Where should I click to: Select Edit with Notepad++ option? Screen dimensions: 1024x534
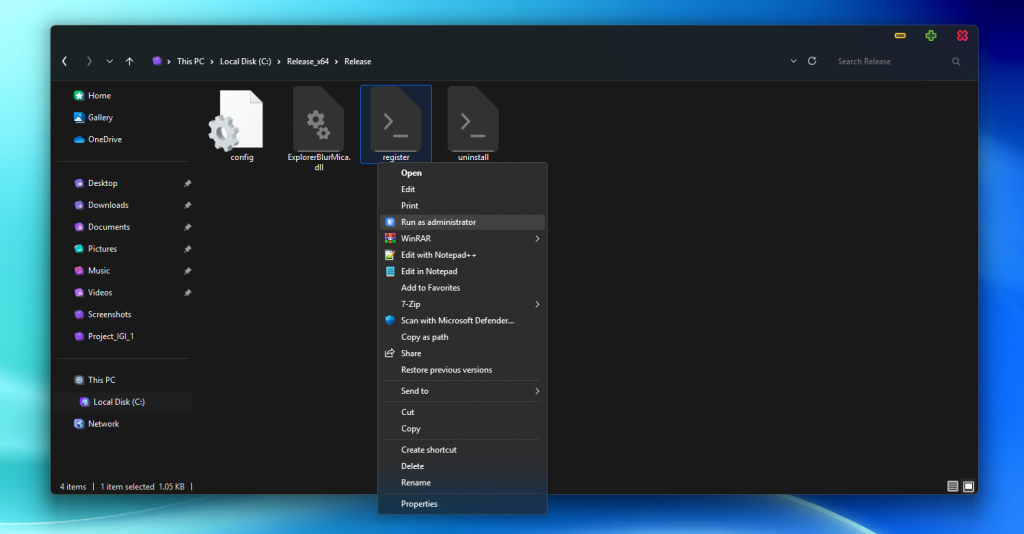[435, 255]
